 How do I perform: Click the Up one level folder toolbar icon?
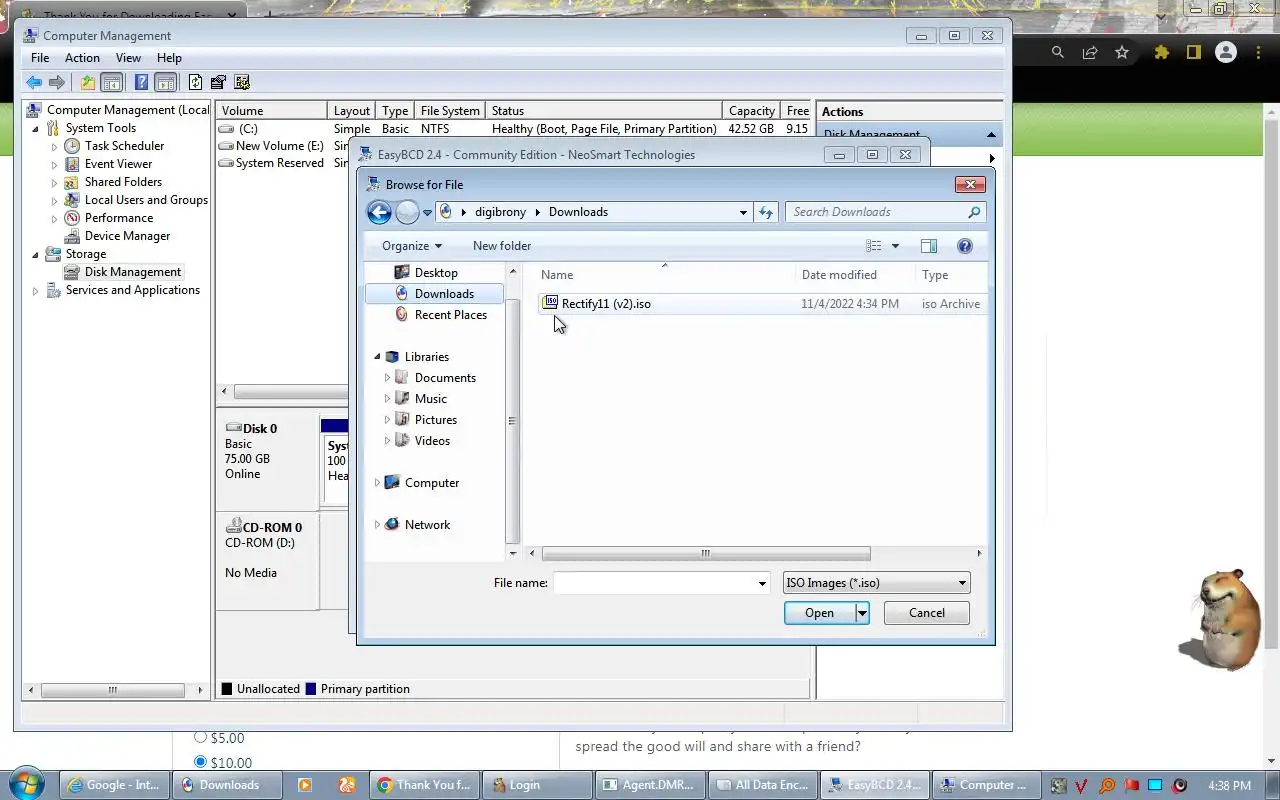click(88, 83)
